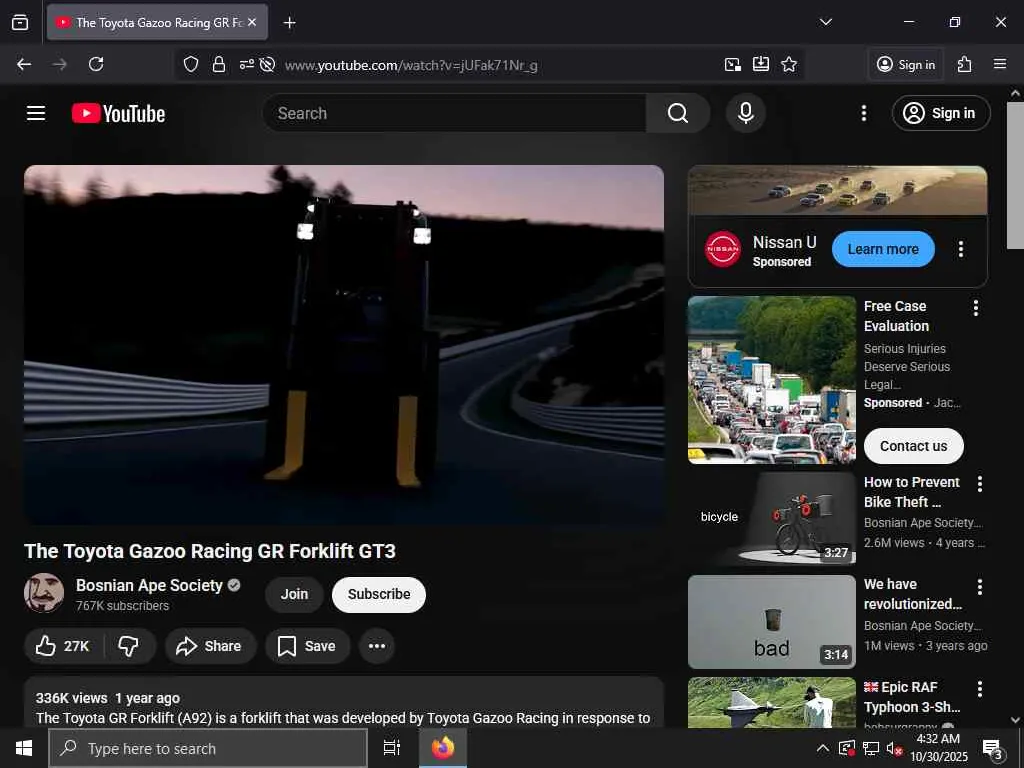Click the search magnifier button
The width and height of the screenshot is (1024, 768).
tap(678, 113)
